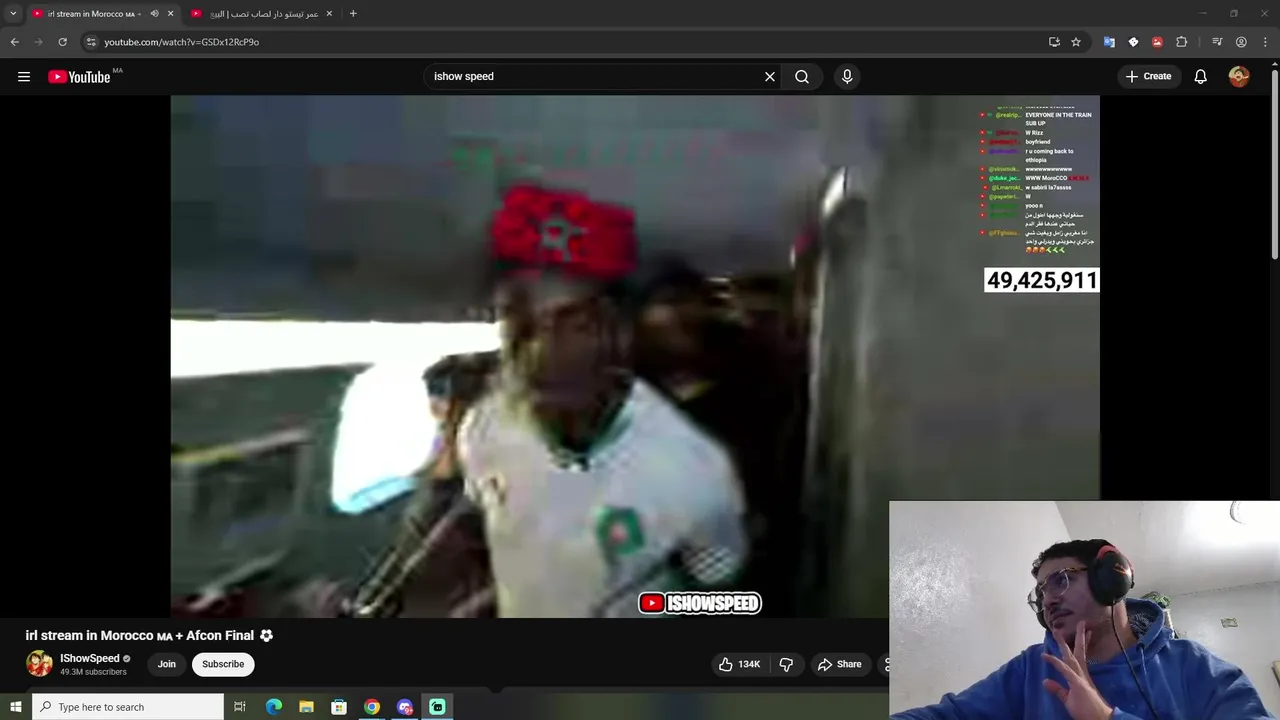The height and width of the screenshot is (720, 1280).
Task: Switch to Chrome in the taskbar
Action: [372, 707]
